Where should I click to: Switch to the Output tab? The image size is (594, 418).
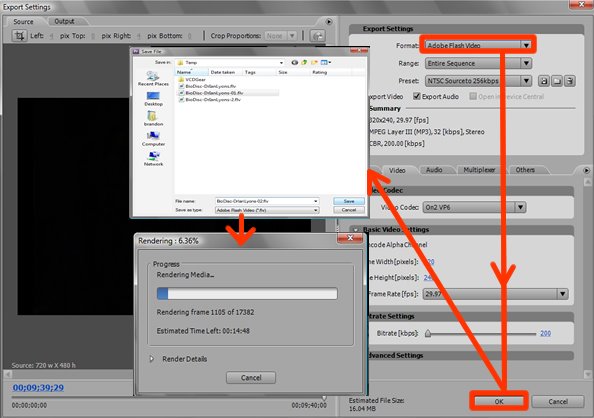64,21
